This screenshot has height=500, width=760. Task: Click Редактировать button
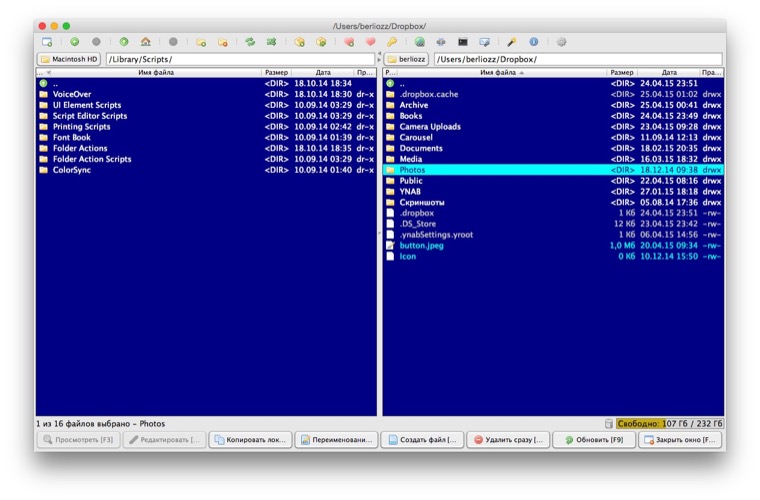164,440
